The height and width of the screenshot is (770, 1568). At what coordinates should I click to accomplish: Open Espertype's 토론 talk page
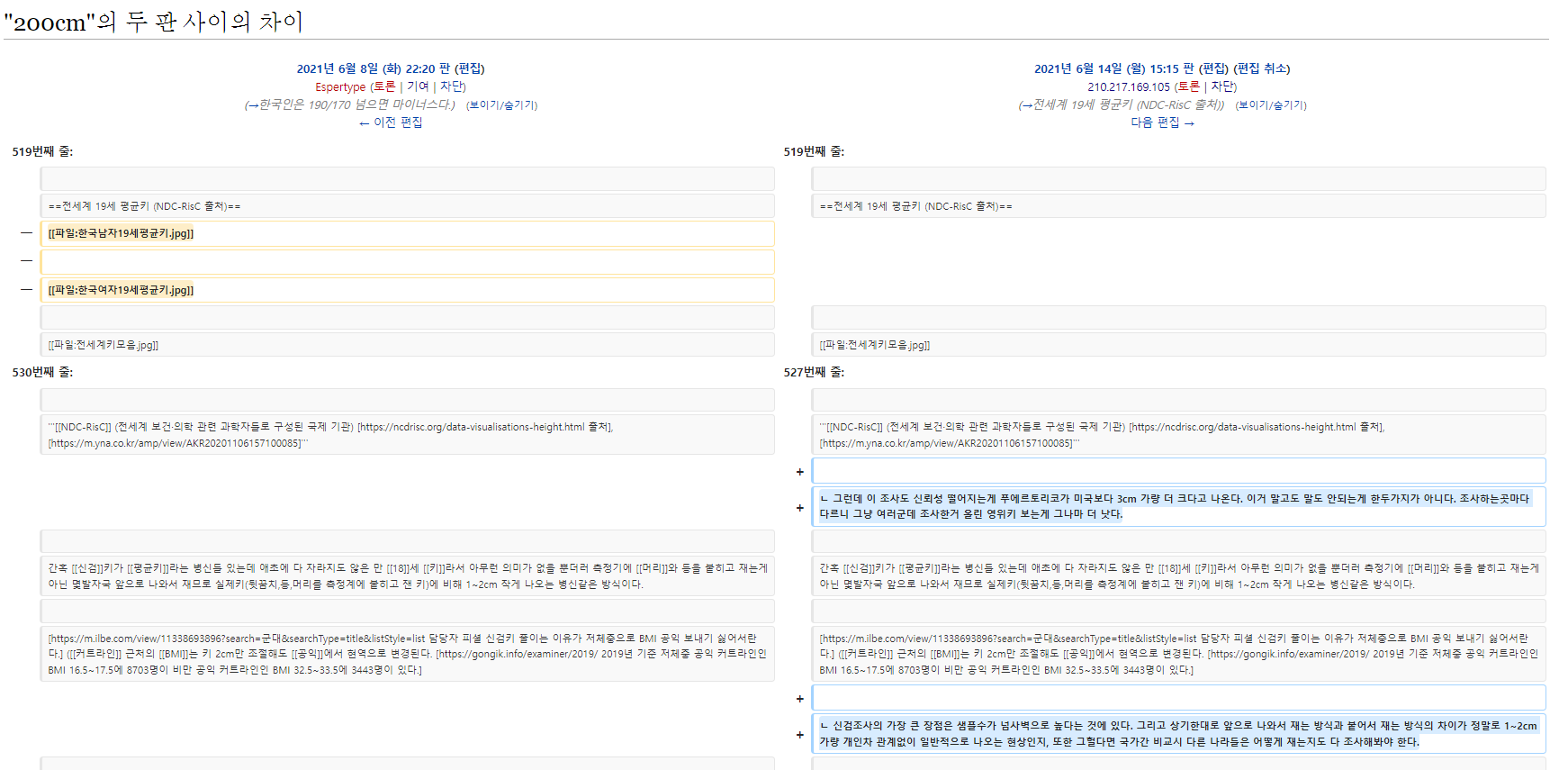coord(384,86)
